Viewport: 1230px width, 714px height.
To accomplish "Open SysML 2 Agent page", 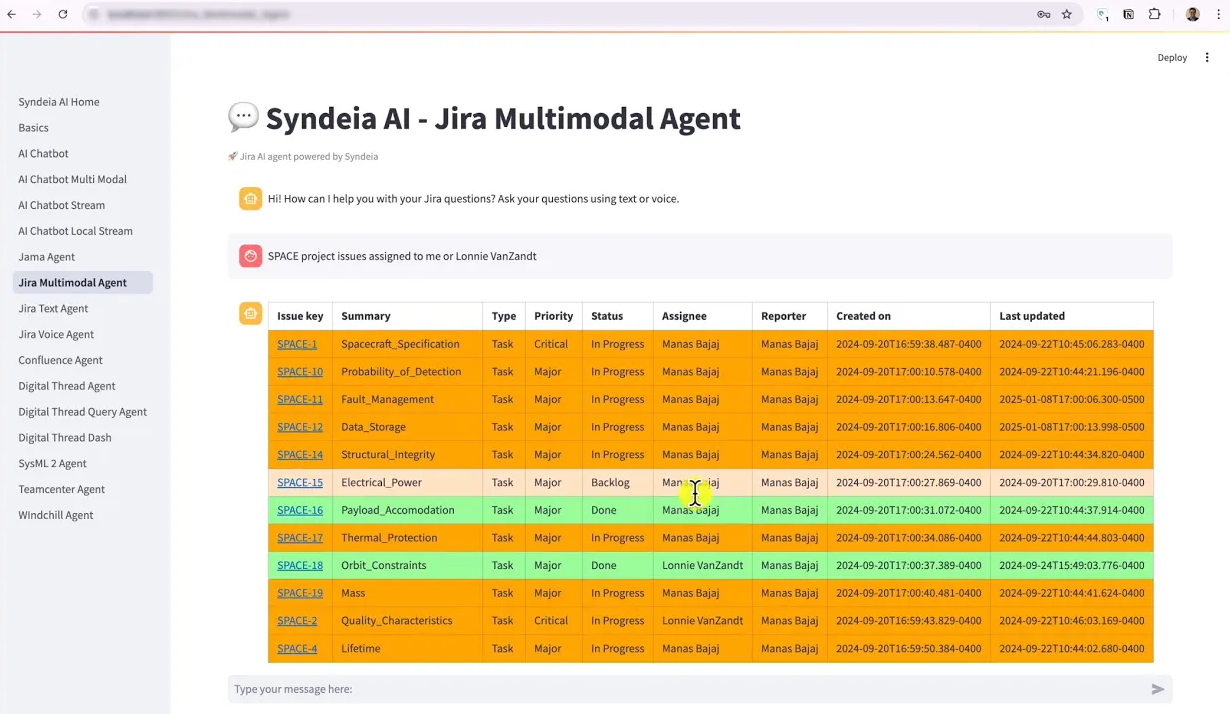I will coord(53,464).
